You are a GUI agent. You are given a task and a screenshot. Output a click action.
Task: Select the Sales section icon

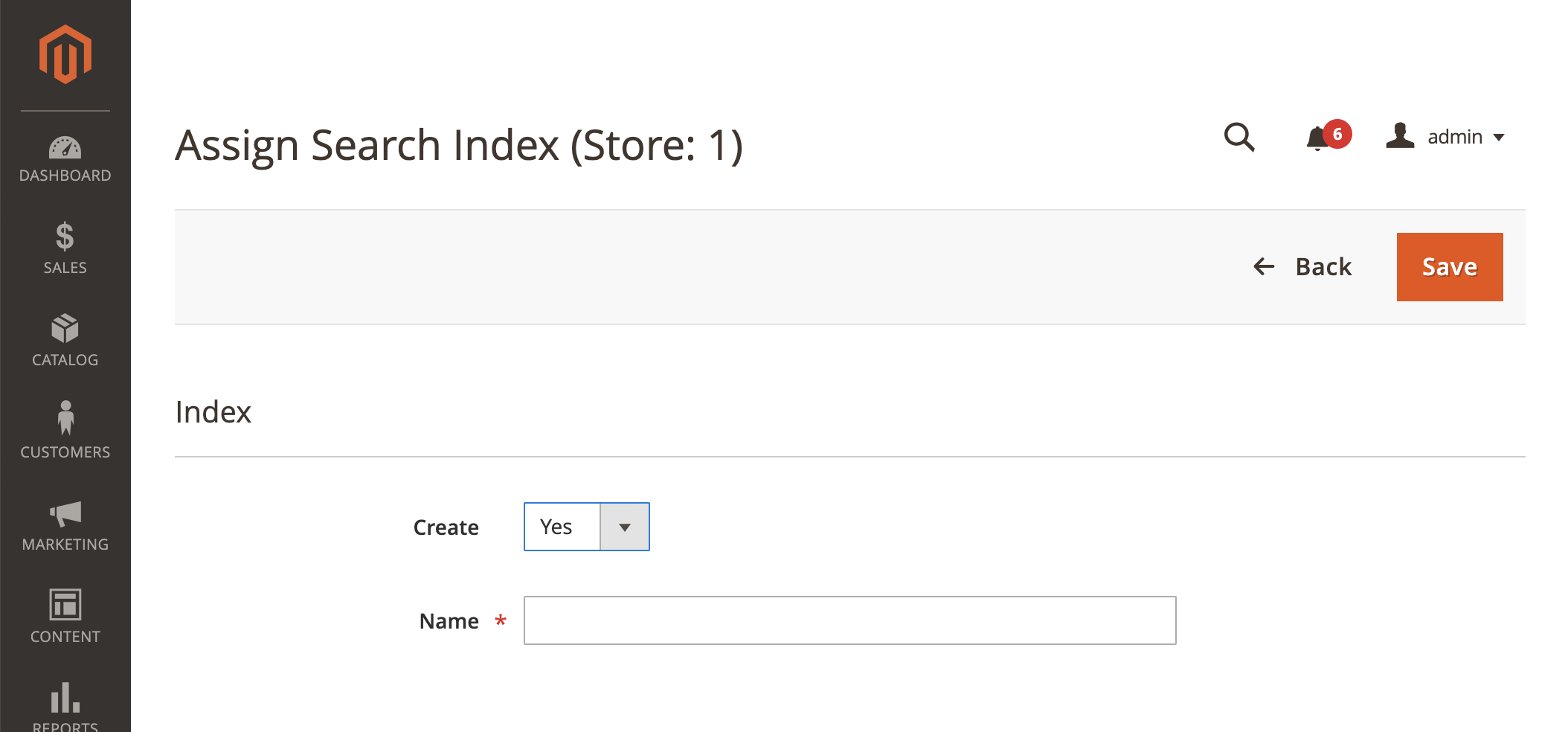click(65, 245)
